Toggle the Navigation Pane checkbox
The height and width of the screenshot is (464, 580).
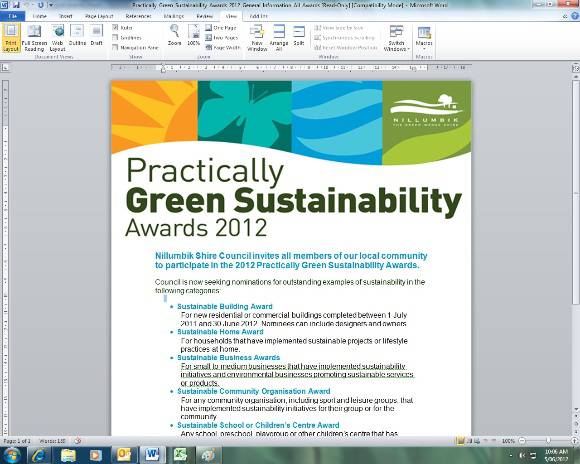(115, 47)
